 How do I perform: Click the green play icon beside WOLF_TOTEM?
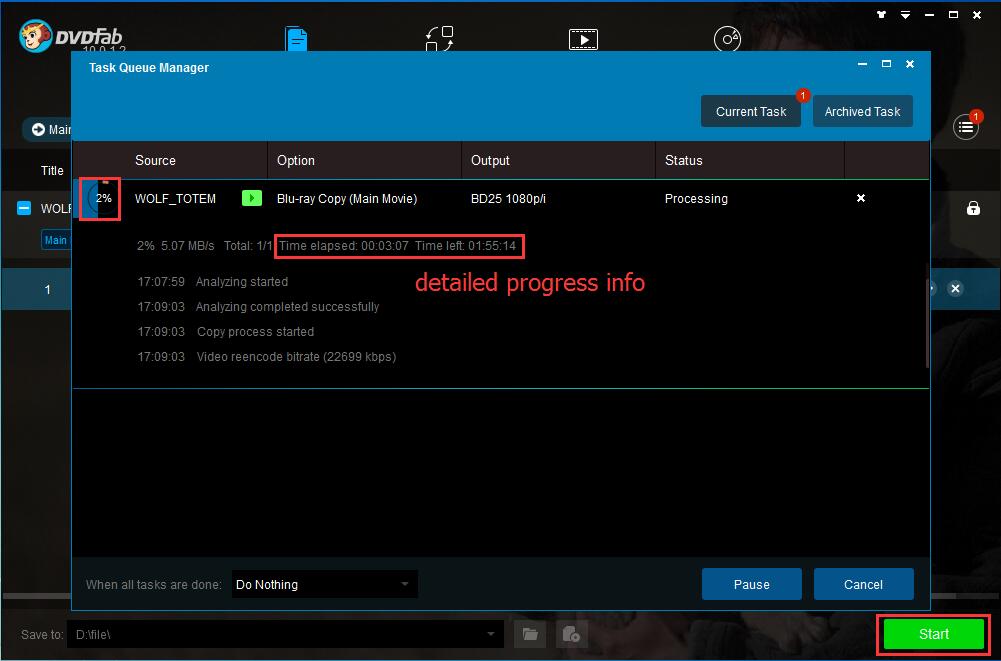click(x=252, y=198)
